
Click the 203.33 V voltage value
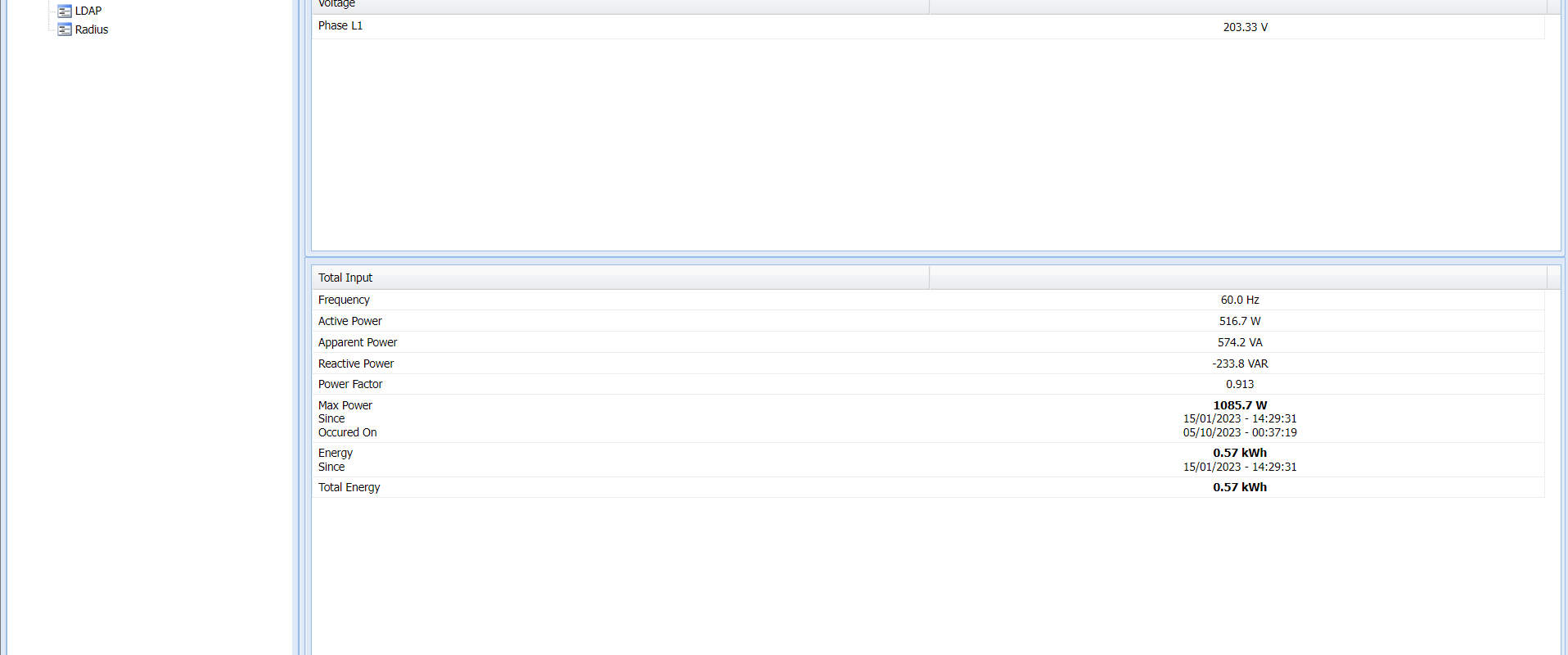[x=1245, y=27]
